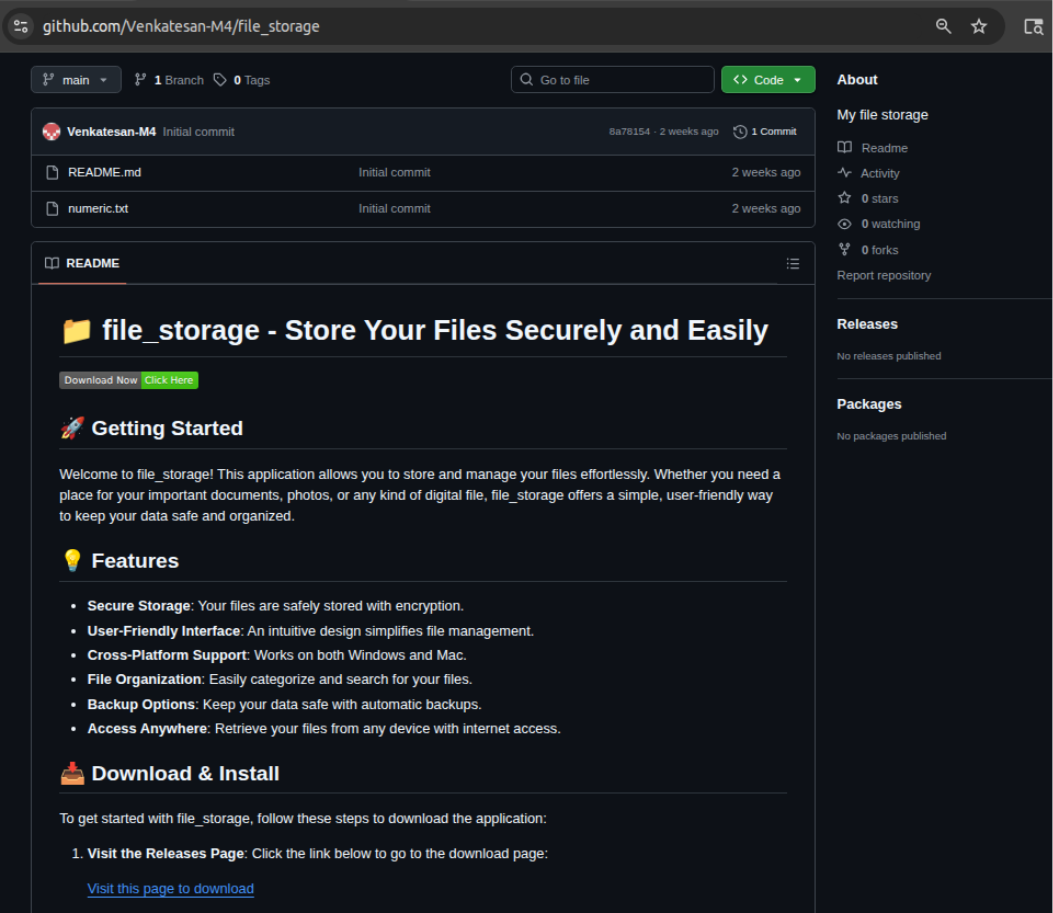Open the 0 Tags link
Screen dimensions: 1053x913
(x=242, y=80)
